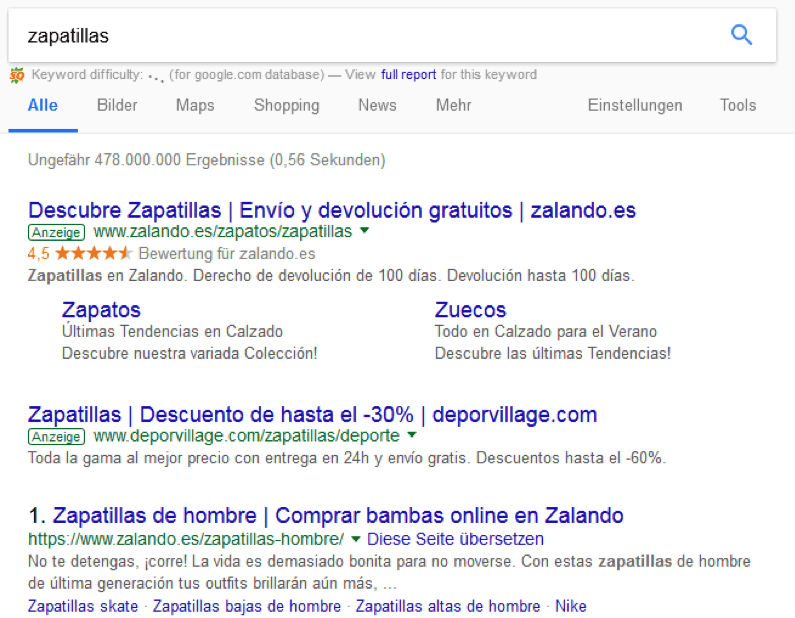
Task: Open the Zapatos sitelink
Action: point(101,310)
